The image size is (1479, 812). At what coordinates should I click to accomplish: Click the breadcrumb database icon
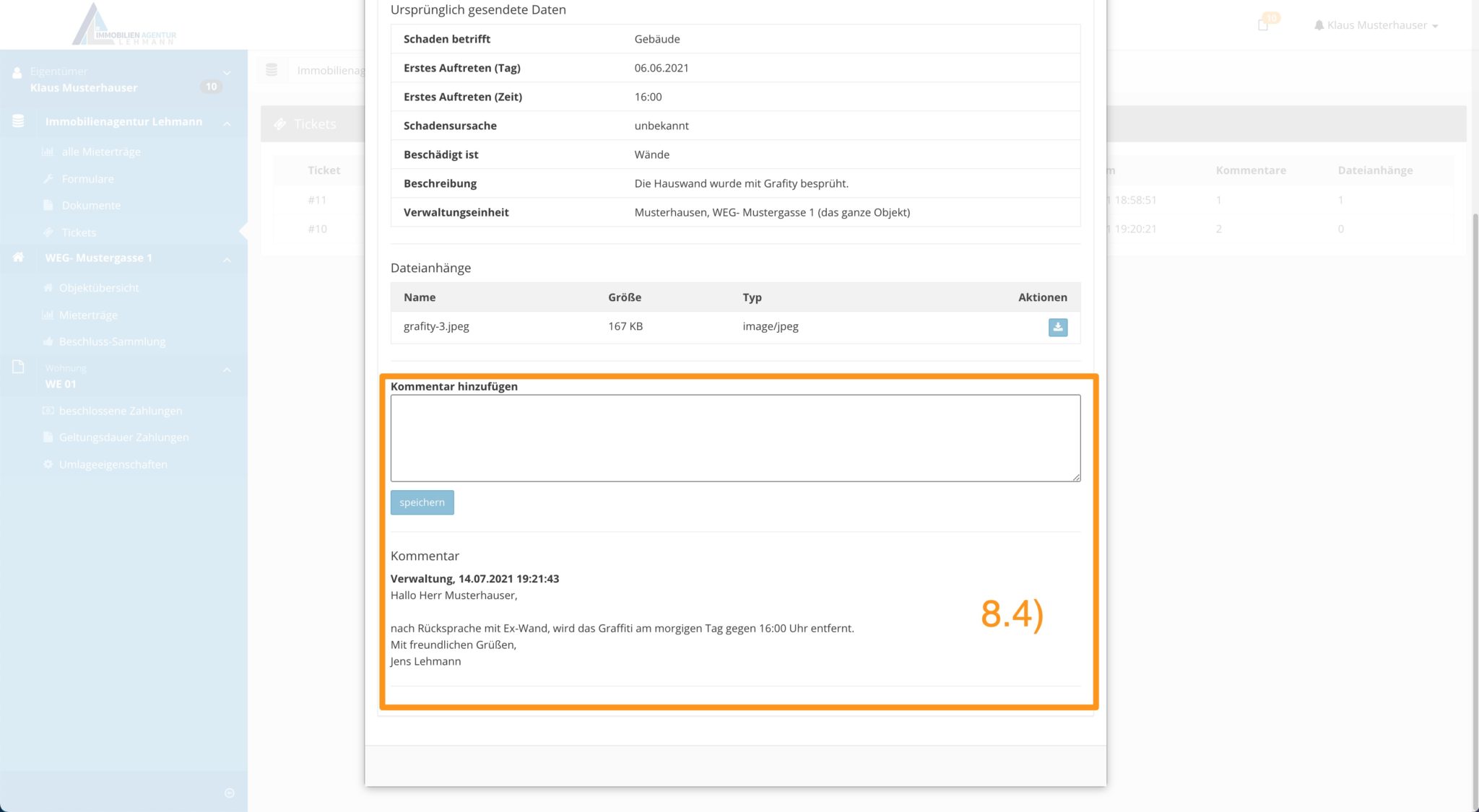[x=272, y=70]
